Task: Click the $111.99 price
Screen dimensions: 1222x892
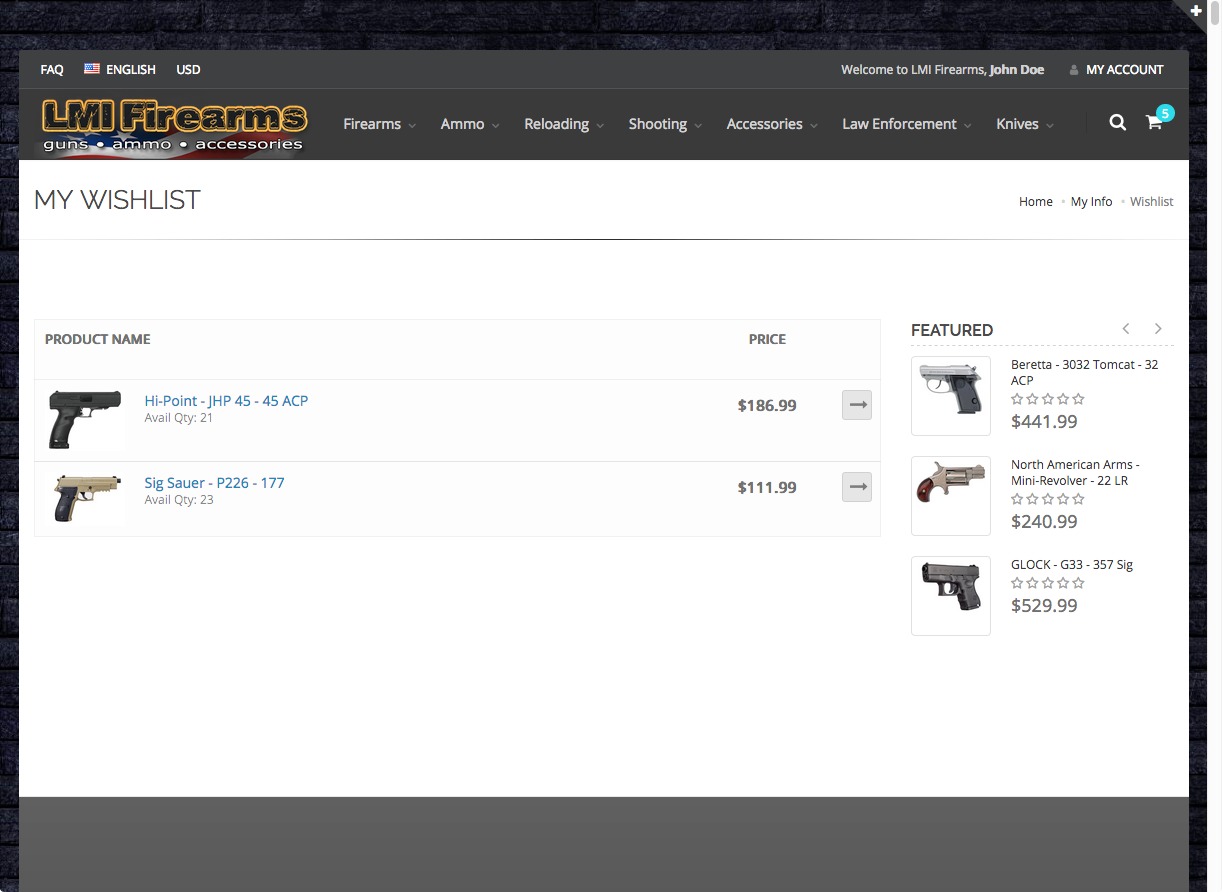Action: pyautogui.click(x=767, y=487)
